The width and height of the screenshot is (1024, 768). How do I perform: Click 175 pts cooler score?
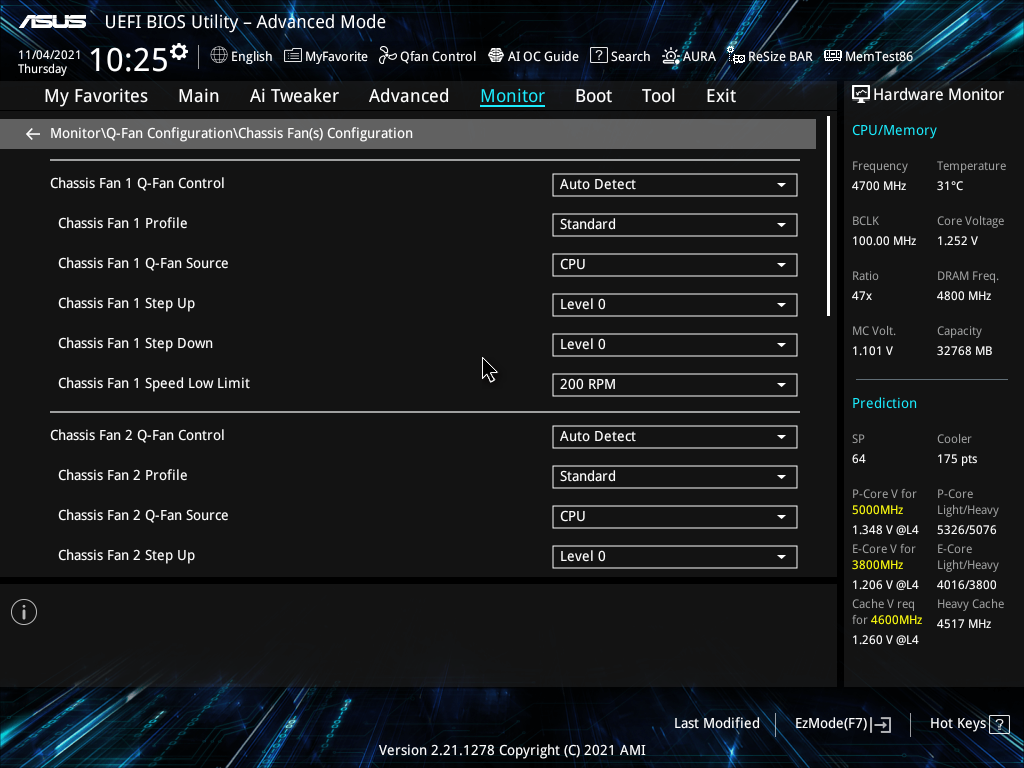pos(957,459)
